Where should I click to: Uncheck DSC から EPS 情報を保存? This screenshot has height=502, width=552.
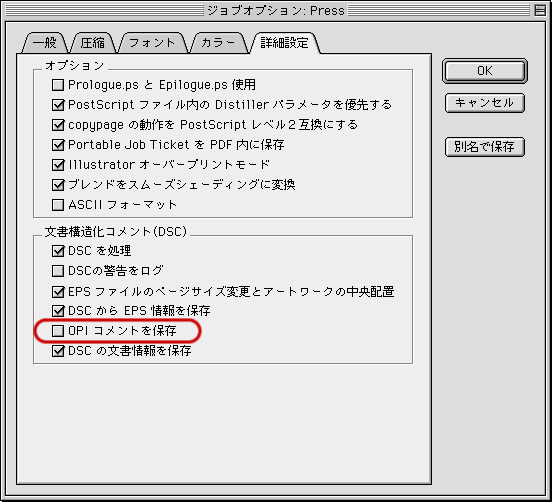[x=58, y=311]
